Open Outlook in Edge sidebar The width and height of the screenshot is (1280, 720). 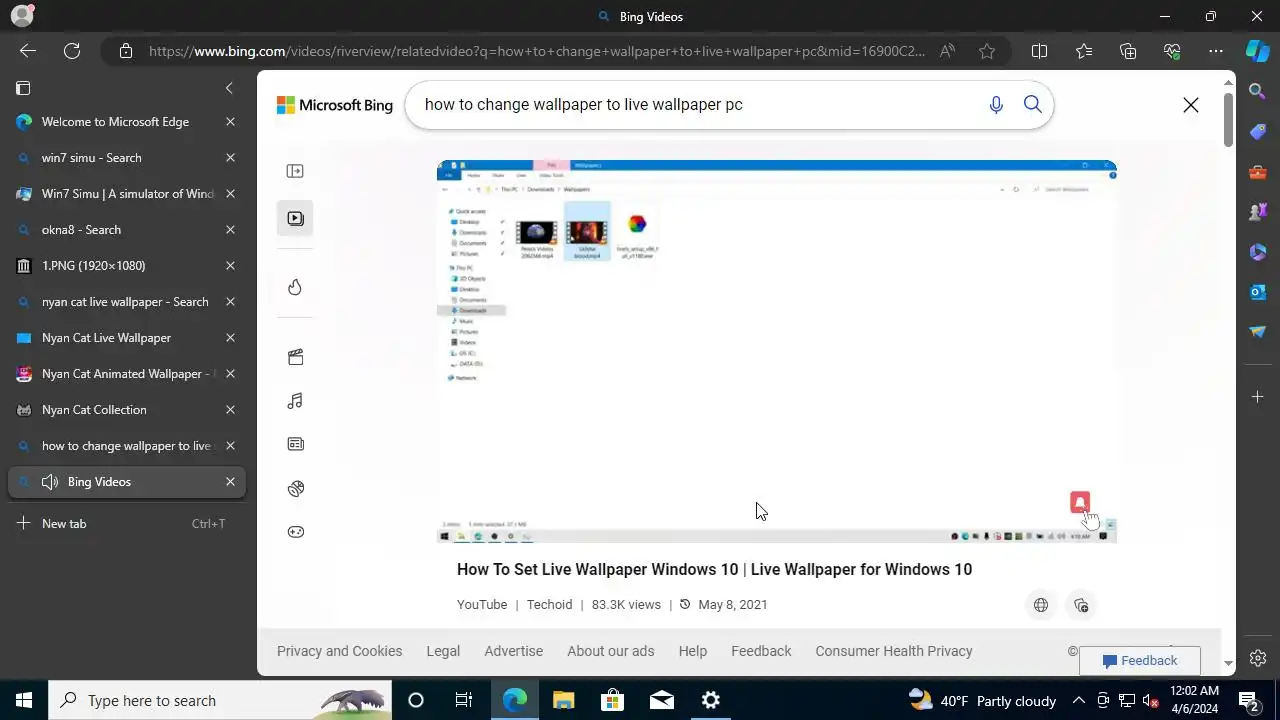[1258, 292]
